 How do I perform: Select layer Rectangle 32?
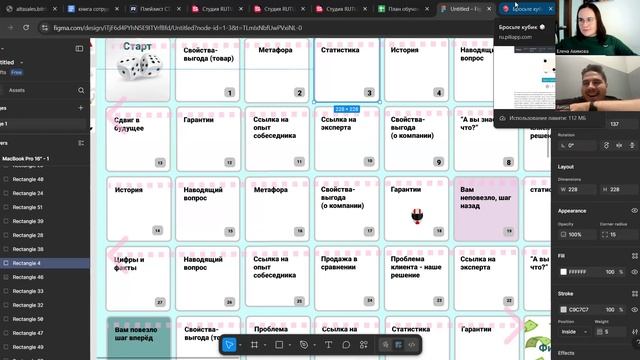pyautogui.click(x=28, y=305)
